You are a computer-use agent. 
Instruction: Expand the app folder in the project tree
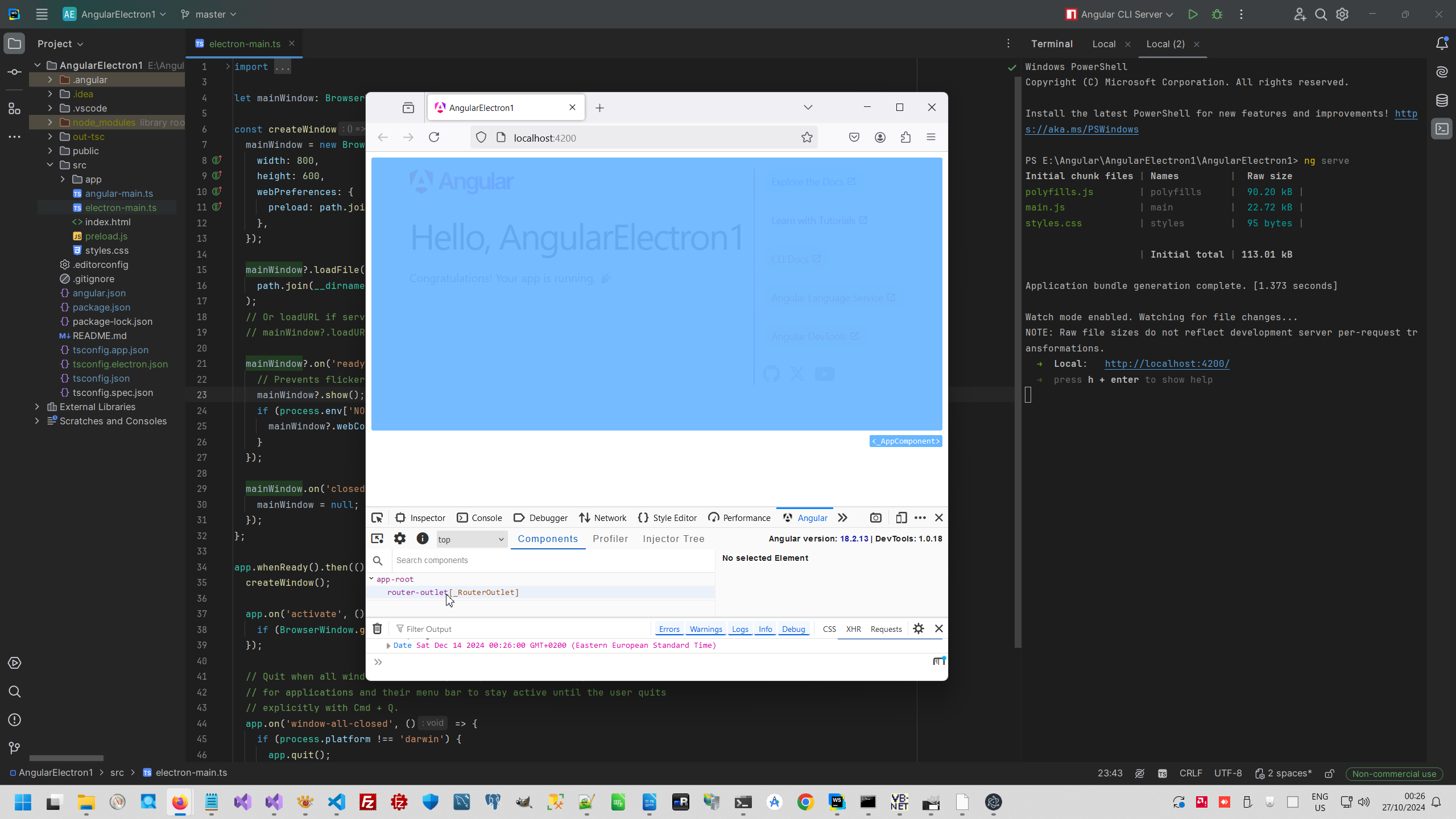[63, 179]
